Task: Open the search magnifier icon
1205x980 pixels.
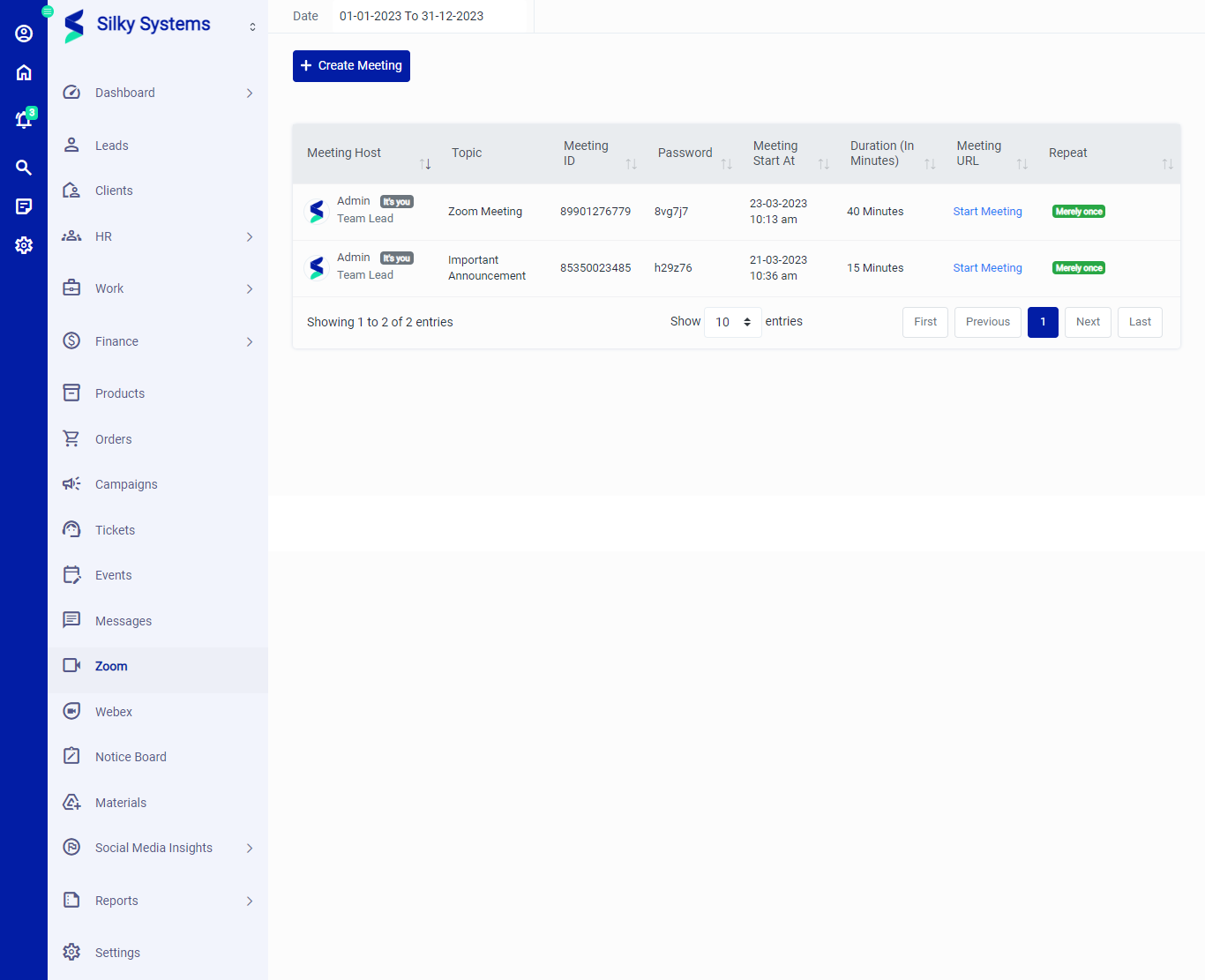Action: 24,168
